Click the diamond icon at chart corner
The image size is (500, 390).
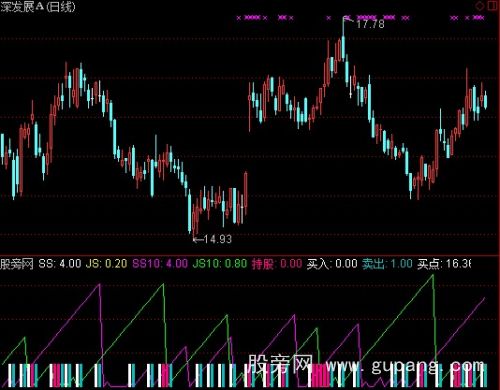[480, 6]
